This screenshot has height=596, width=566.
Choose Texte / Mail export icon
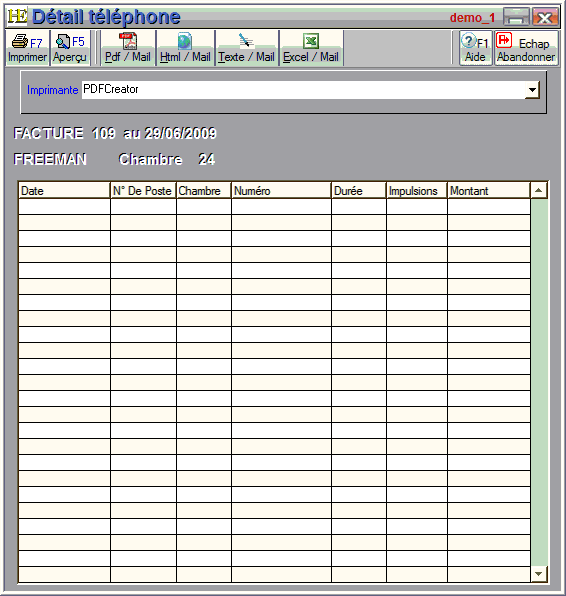point(246,41)
